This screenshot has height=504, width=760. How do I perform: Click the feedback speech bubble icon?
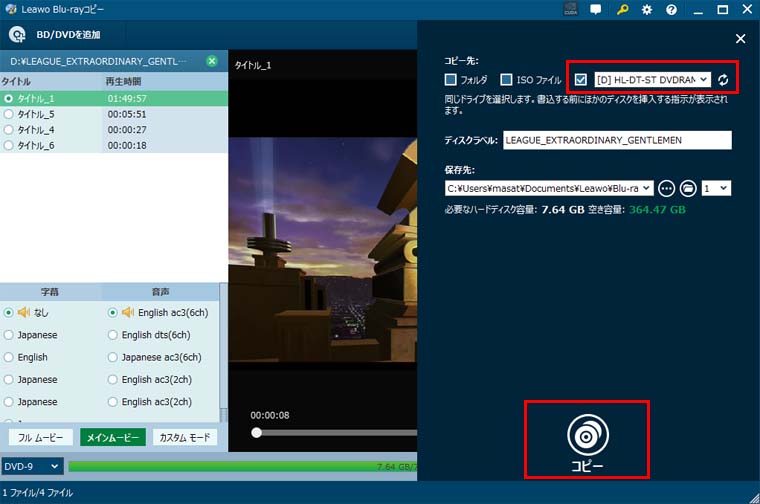596,10
